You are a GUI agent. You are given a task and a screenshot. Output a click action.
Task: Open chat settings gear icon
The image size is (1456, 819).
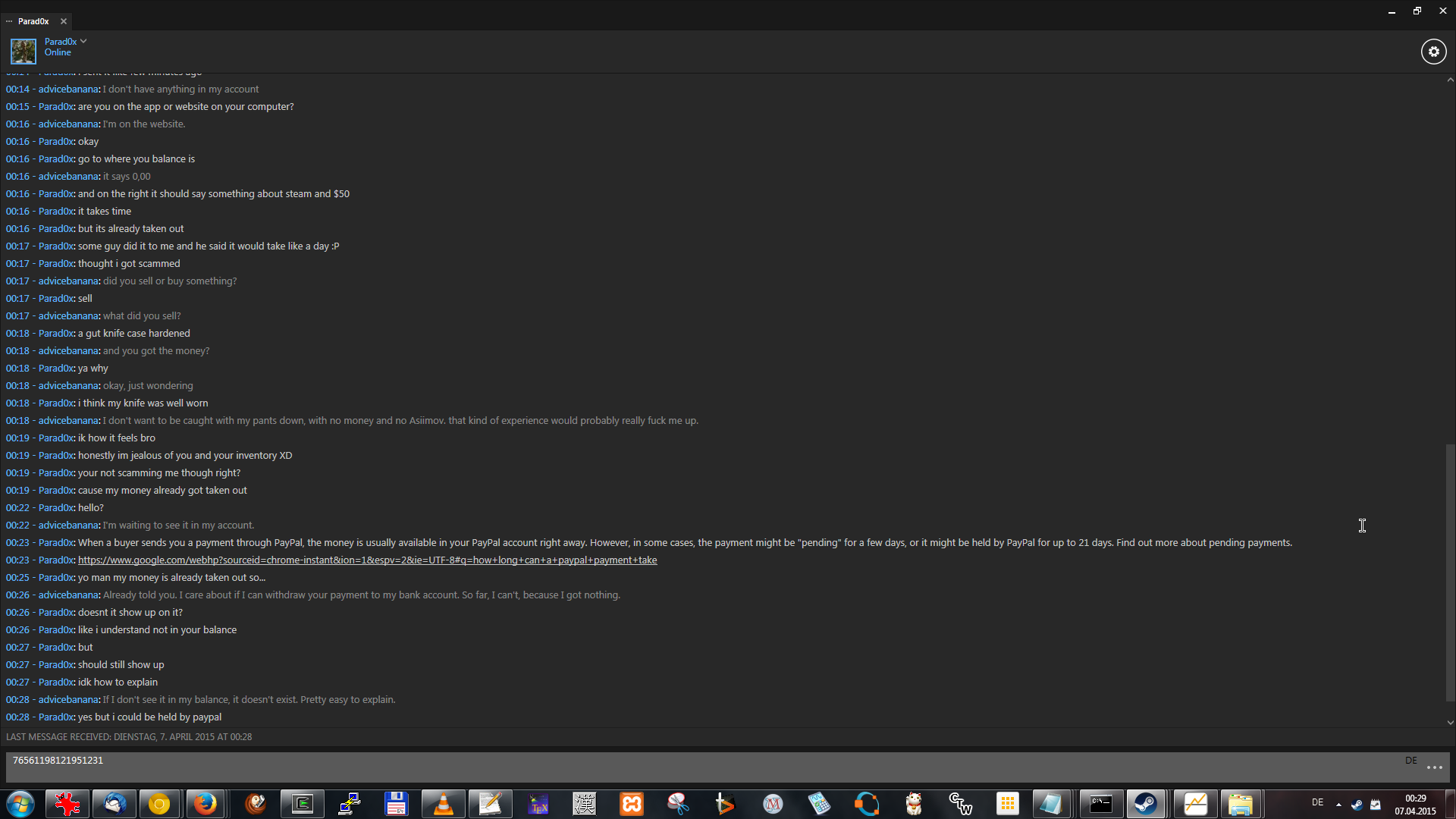[1433, 52]
